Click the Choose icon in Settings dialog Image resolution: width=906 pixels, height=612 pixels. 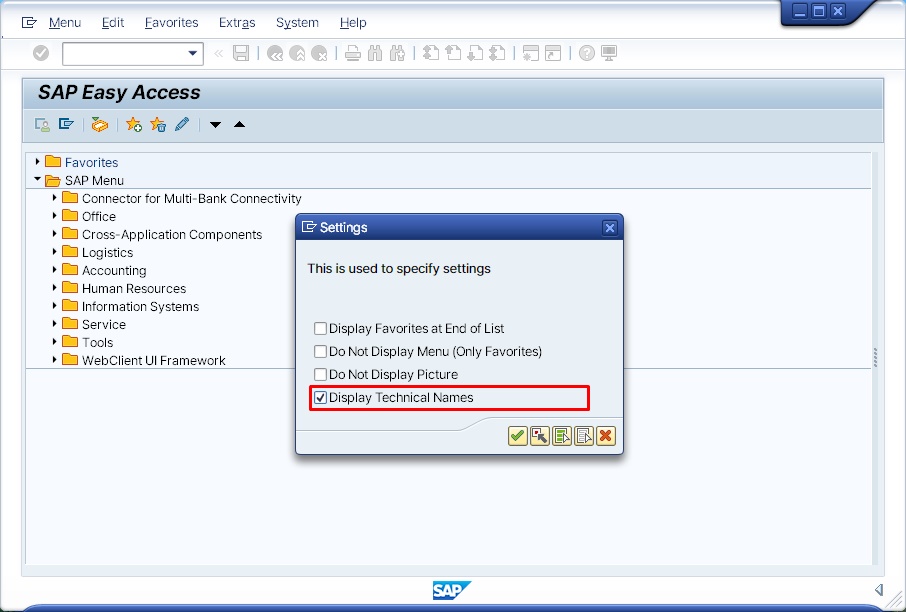[x=540, y=436]
